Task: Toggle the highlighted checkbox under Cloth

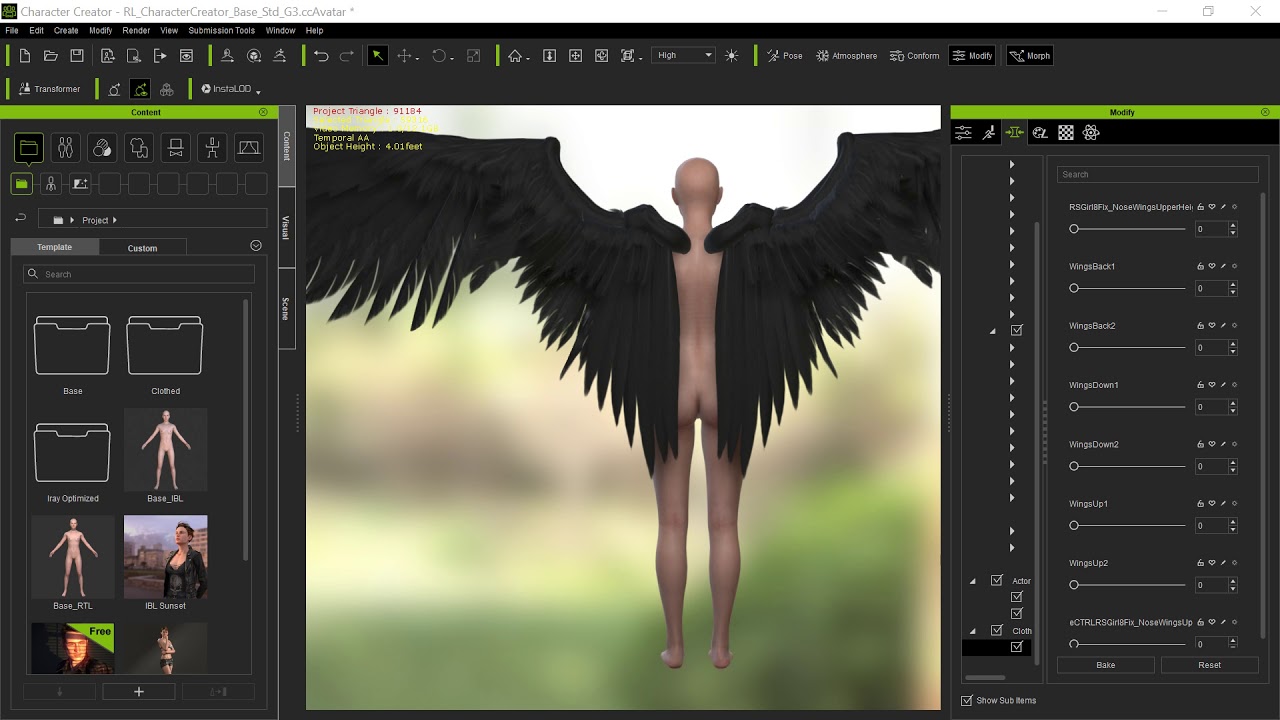Action: click(x=1017, y=647)
